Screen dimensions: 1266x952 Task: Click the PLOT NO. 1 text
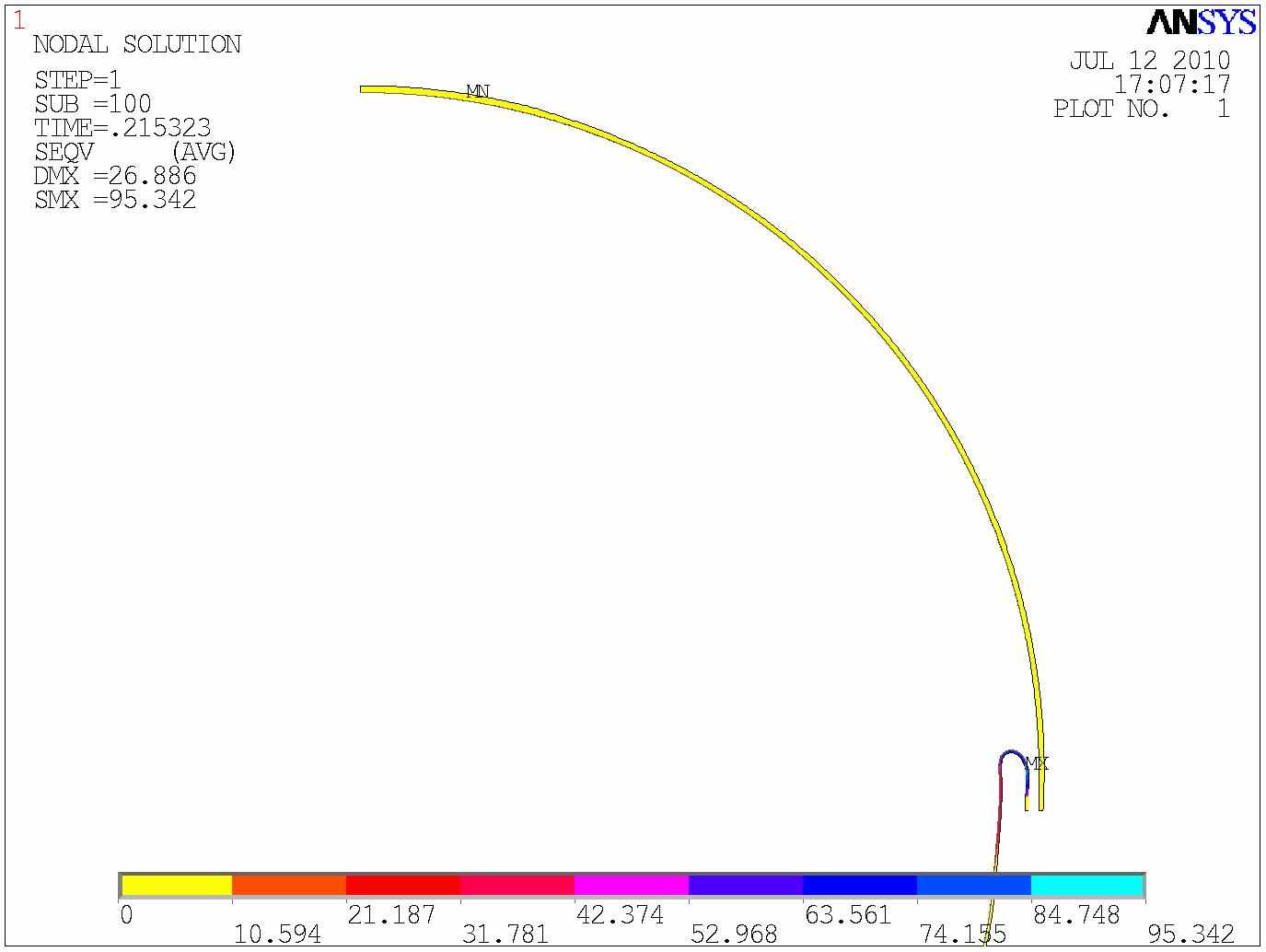1142,109
